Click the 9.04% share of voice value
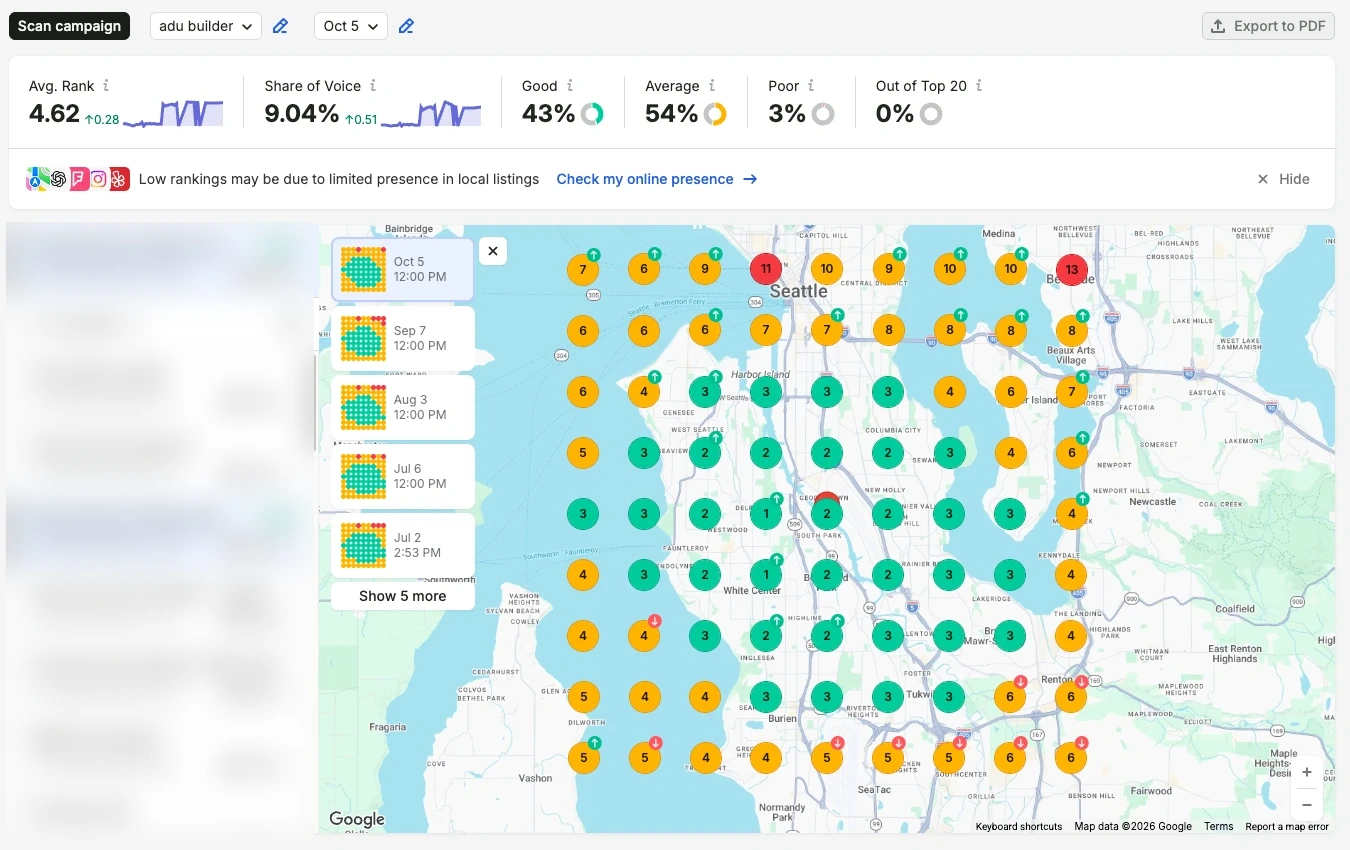Viewport: 1350px width, 850px height. [302, 114]
